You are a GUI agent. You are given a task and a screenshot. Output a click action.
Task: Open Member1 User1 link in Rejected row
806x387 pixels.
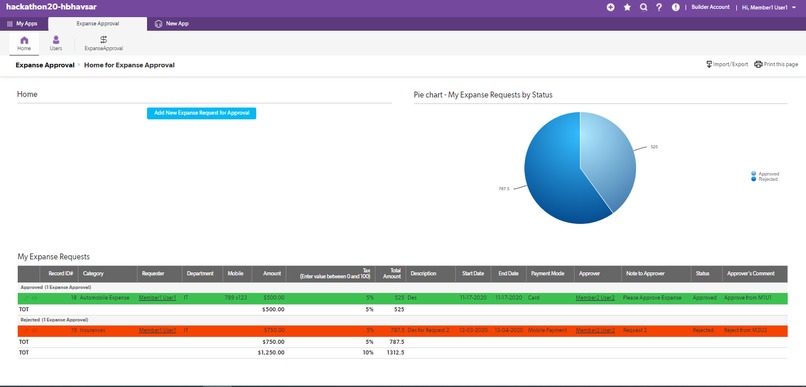(157, 330)
